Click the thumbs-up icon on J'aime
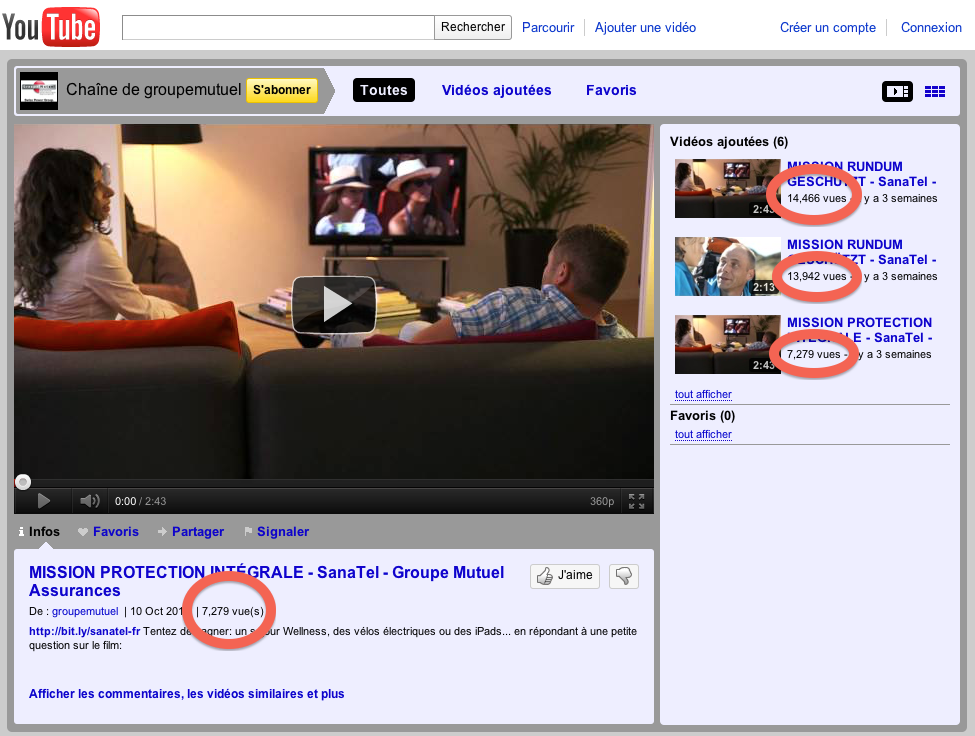This screenshot has width=975, height=736. [x=545, y=576]
